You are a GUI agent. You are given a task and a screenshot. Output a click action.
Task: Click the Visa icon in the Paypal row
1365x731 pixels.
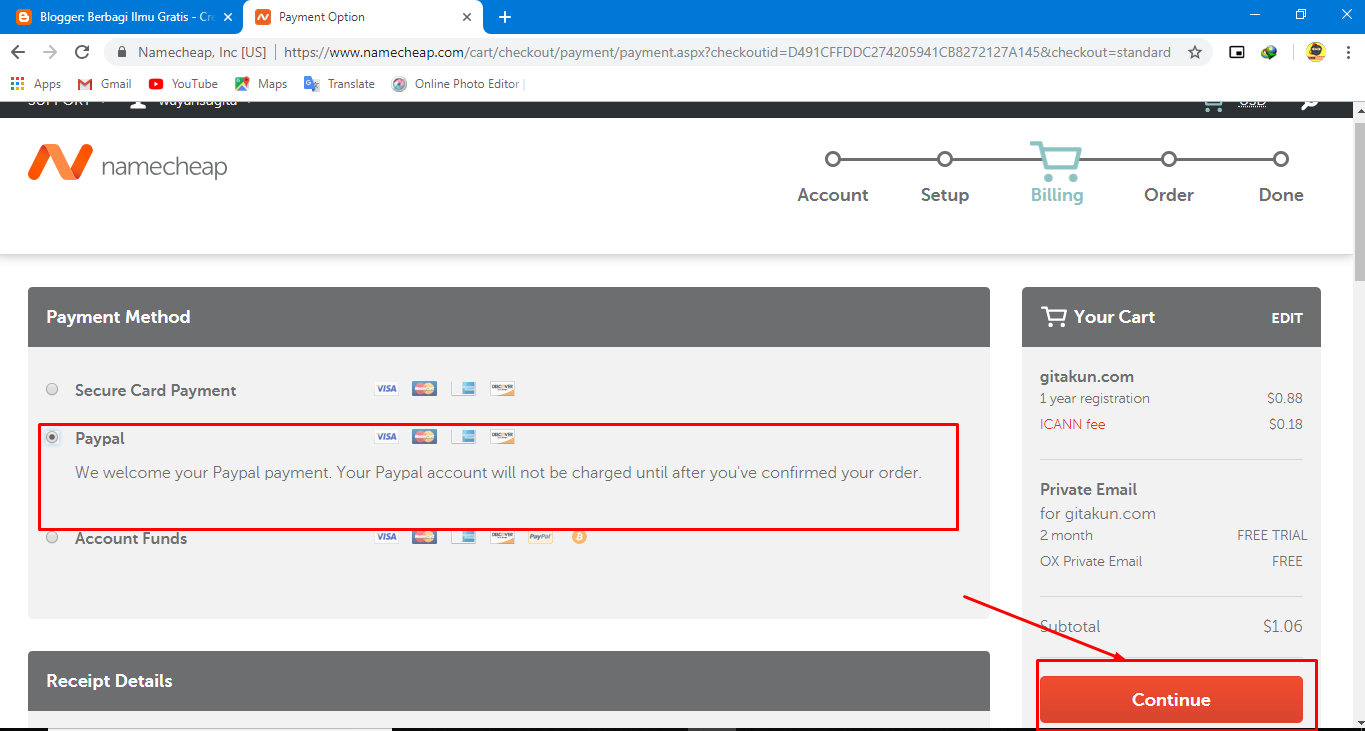[386, 437]
